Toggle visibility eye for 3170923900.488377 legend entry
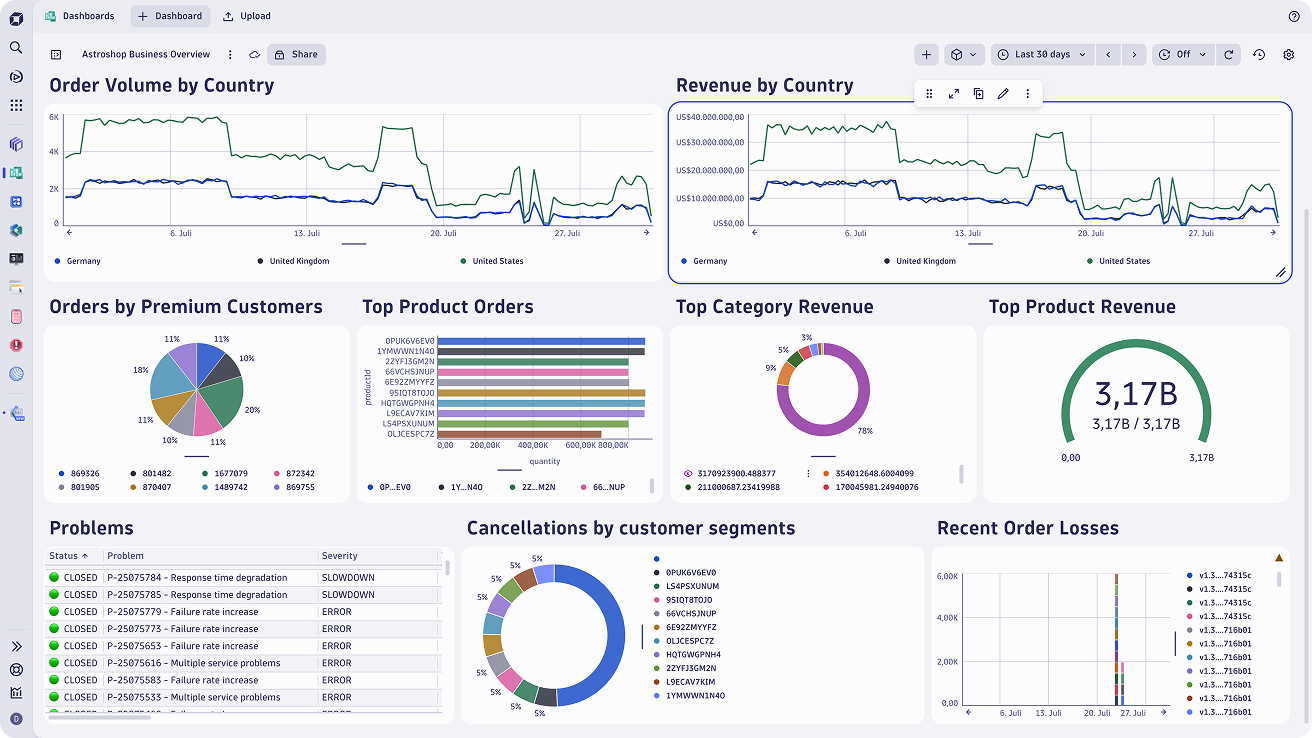1312x738 pixels. (x=688, y=473)
